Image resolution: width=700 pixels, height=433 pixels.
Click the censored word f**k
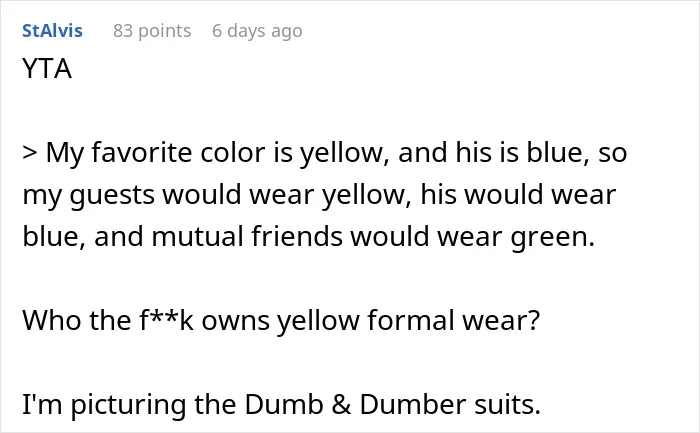click(x=166, y=320)
